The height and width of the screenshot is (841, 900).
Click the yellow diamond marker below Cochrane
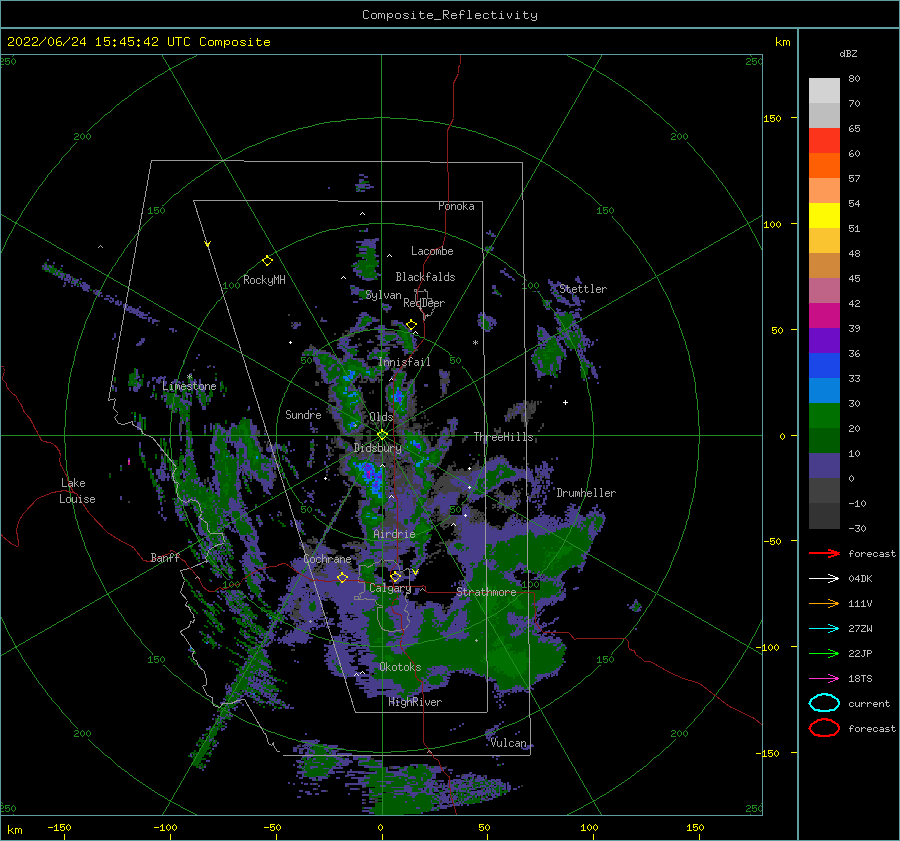342,577
